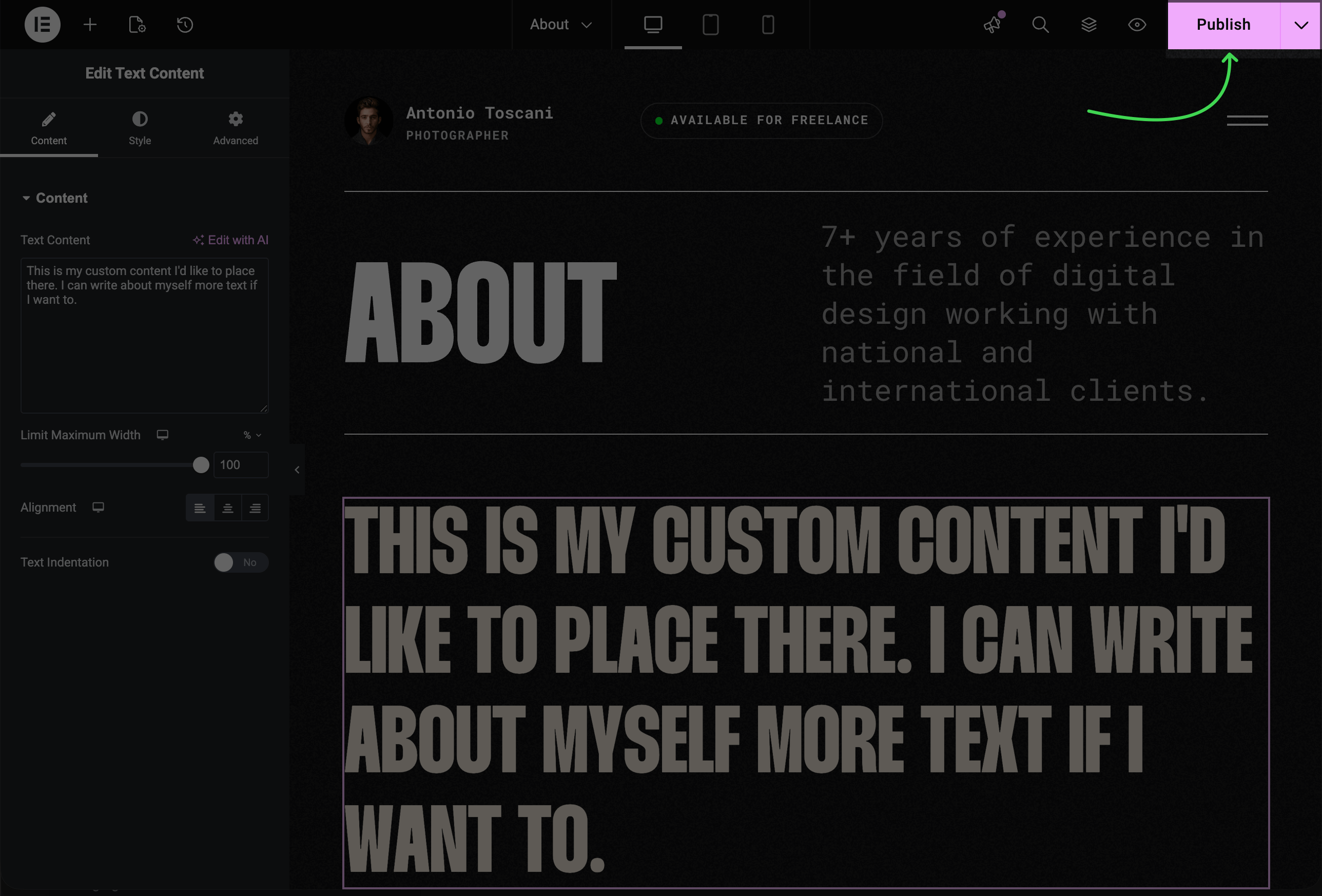The width and height of the screenshot is (1322, 896).
Task: Click the Limit Maximum Width slider handle
Action: coord(201,465)
